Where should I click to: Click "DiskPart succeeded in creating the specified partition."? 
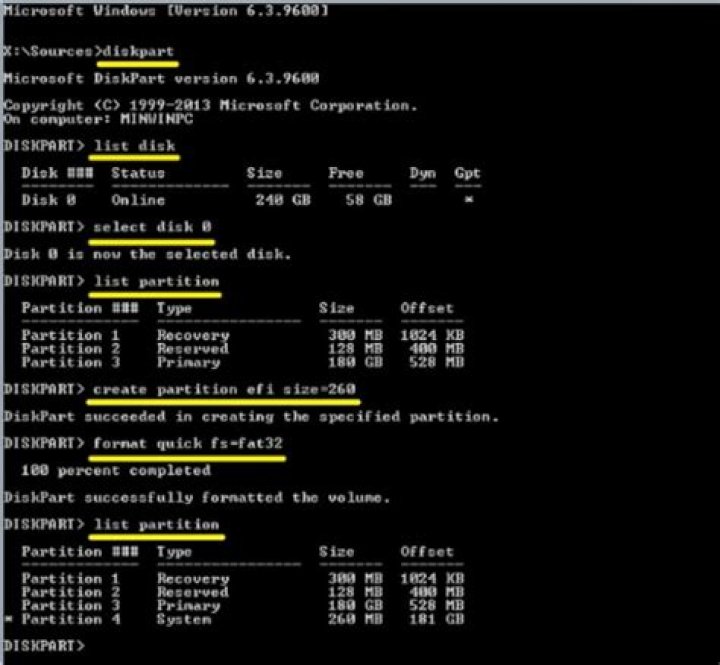[251, 417]
